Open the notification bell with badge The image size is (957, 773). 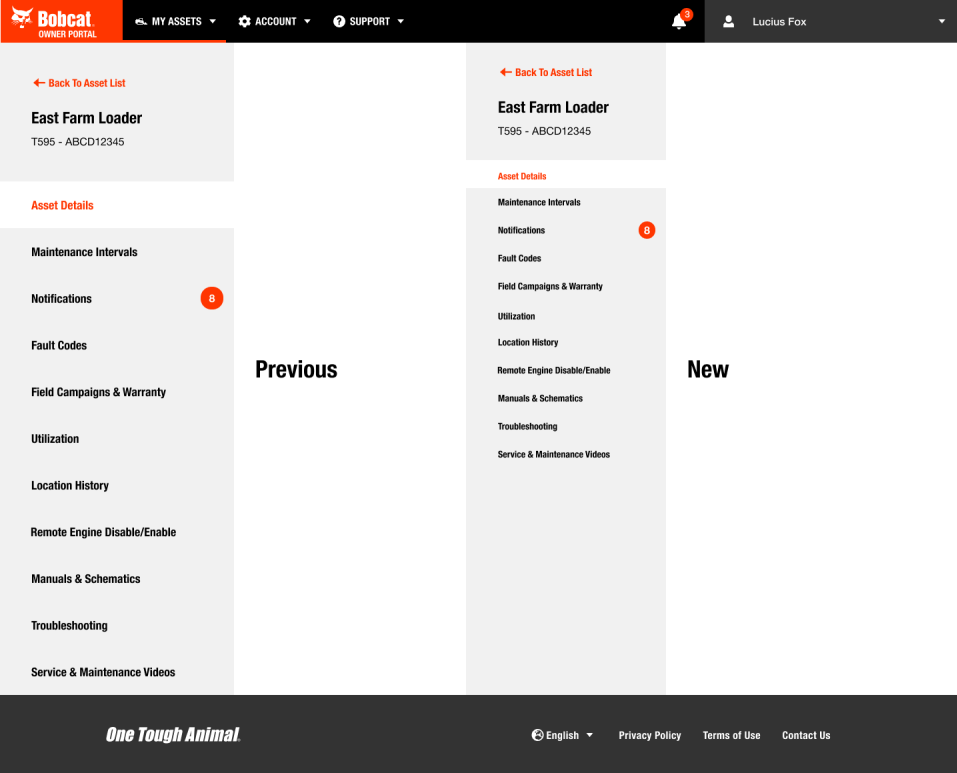[679, 21]
